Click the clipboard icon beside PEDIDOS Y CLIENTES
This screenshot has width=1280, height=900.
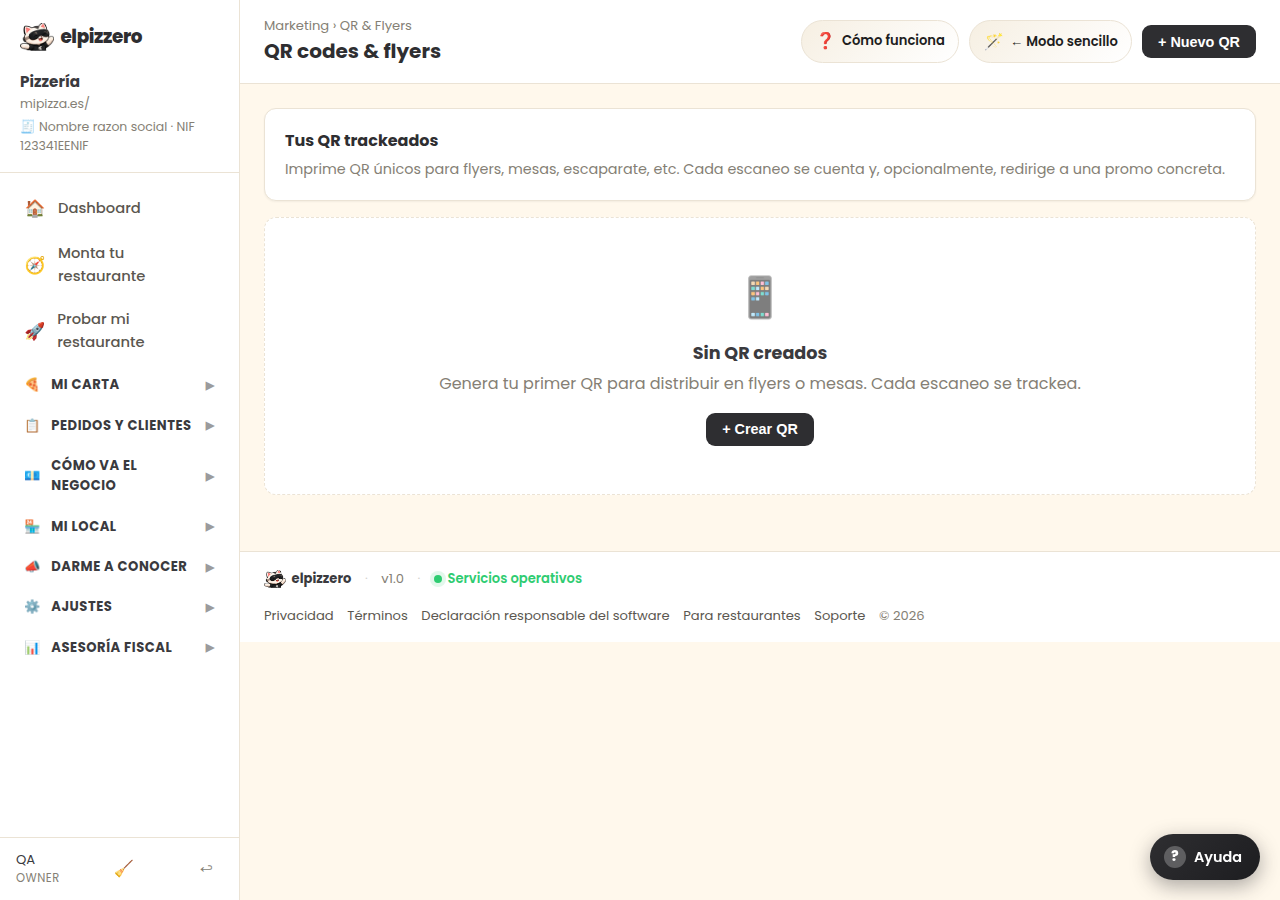click(x=32, y=425)
